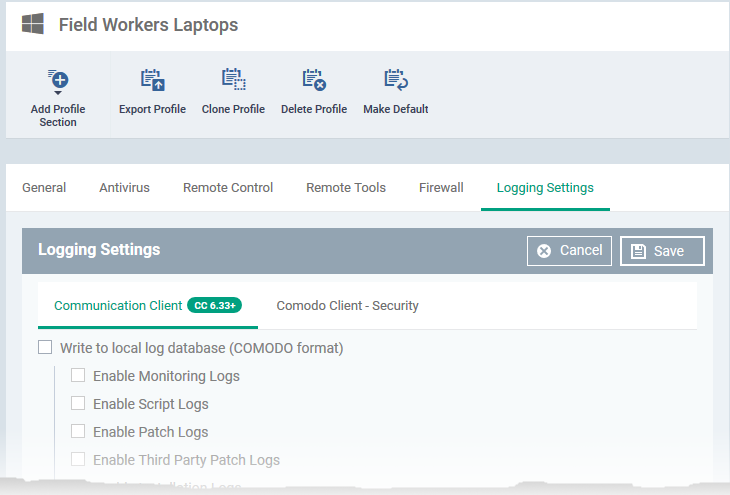The height and width of the screenshot is (495, 730).
Task: Toggle Enable Patch Logs checkbox
Action: [x=78, y=432]
